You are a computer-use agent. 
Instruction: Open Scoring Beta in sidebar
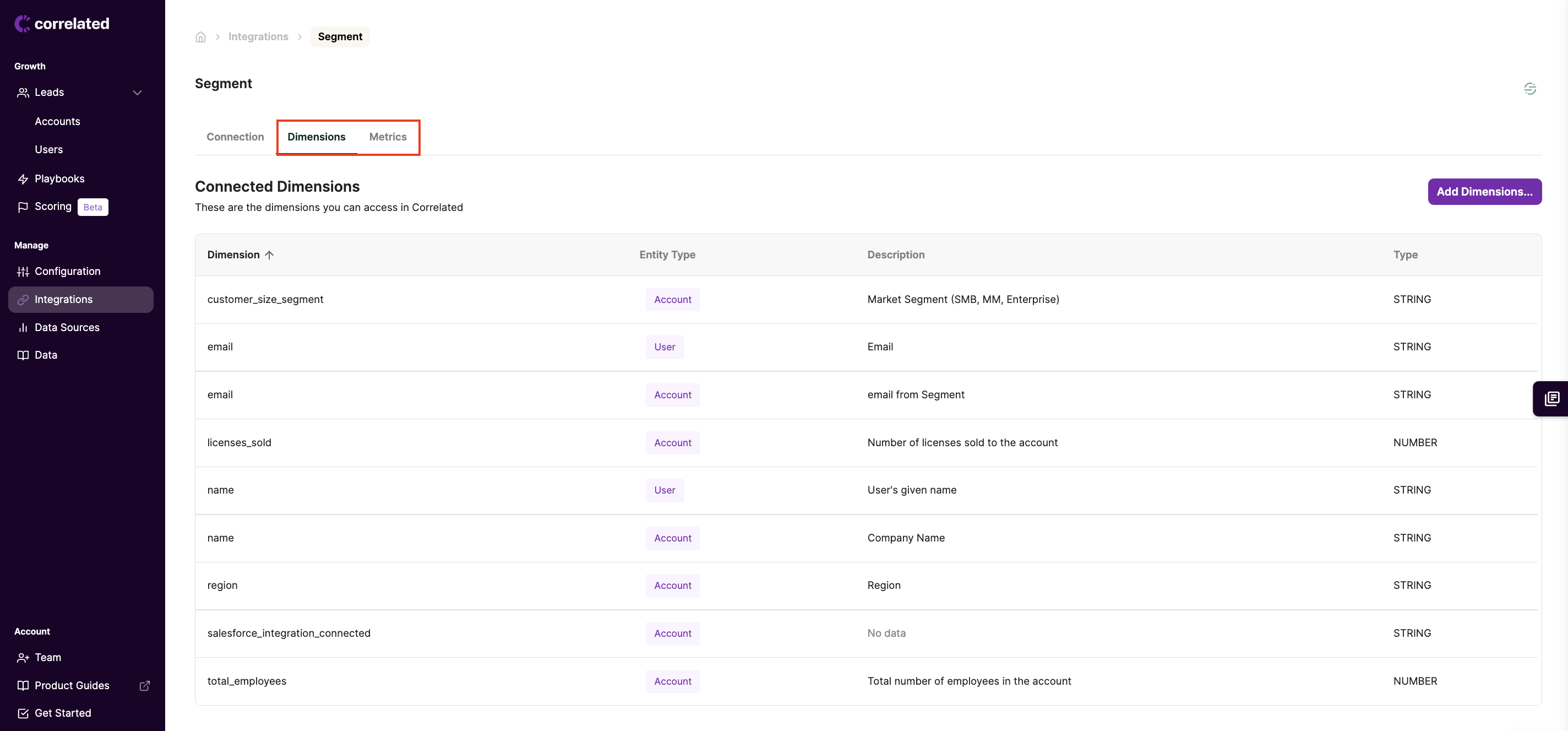pos(53,207)
